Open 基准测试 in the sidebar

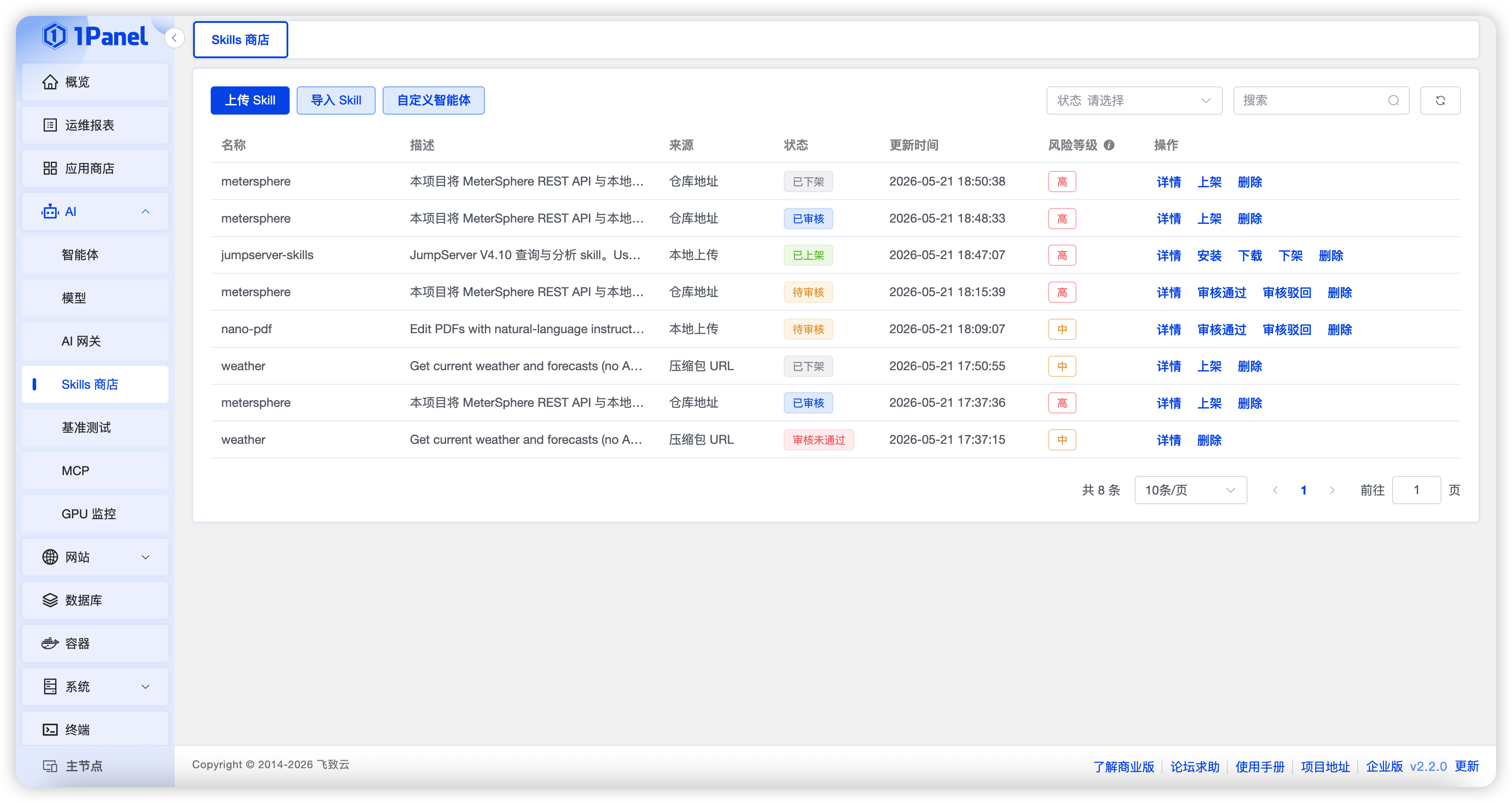(x=95, y=428)
